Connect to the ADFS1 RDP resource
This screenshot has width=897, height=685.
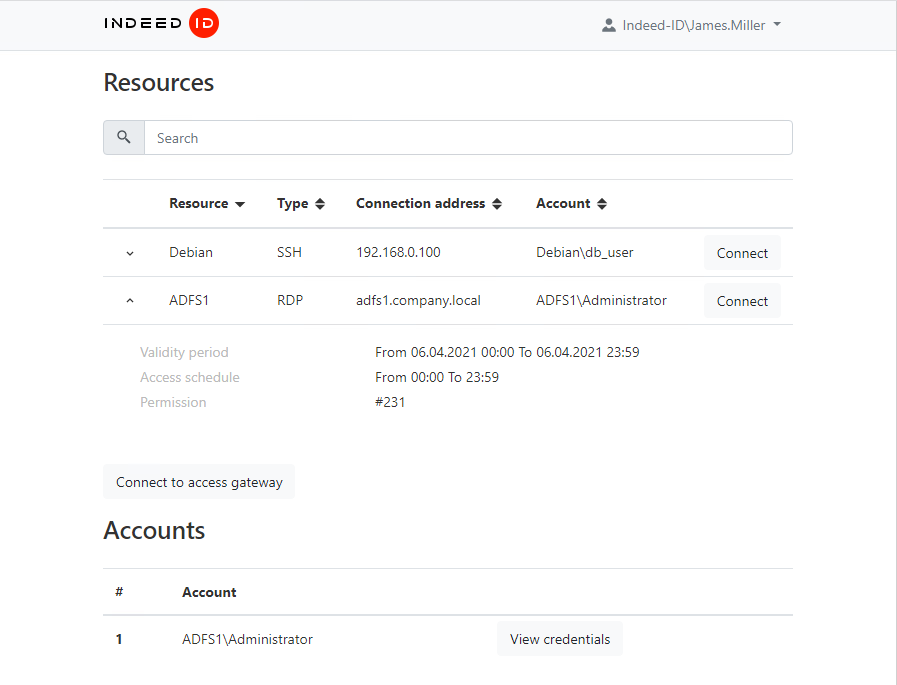[742, 301]
